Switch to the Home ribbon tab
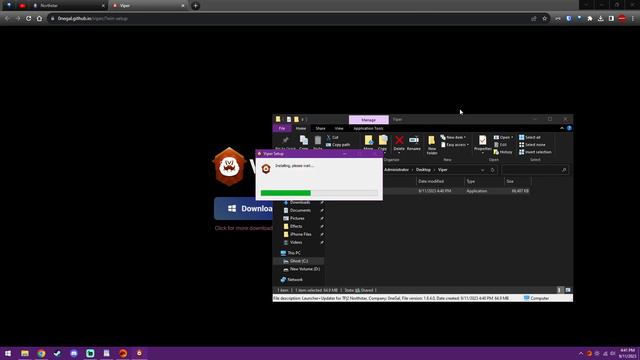The width and height of the screenshot is (640, 360). (301, 128)
